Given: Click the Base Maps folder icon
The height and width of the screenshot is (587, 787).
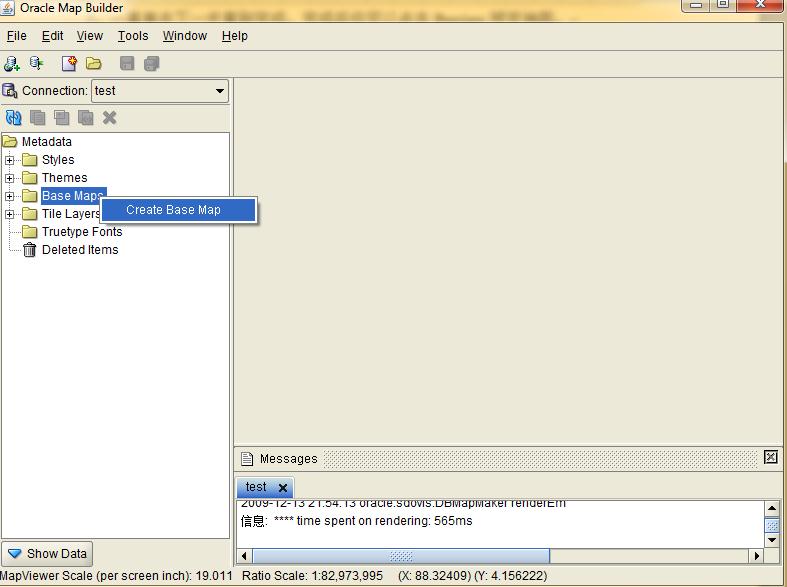Looking at the screenshot, I should click(30, 196).
